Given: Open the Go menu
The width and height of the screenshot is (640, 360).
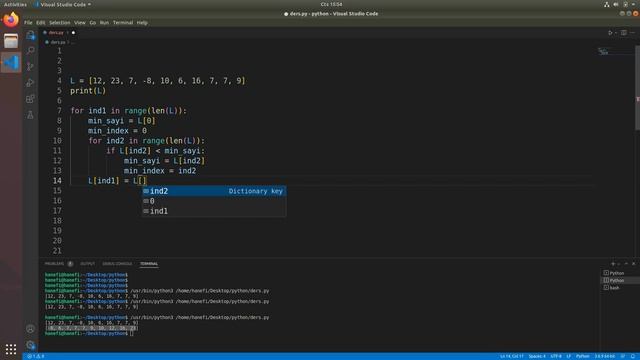Looking at the screenshot, I should pos(93,23).
